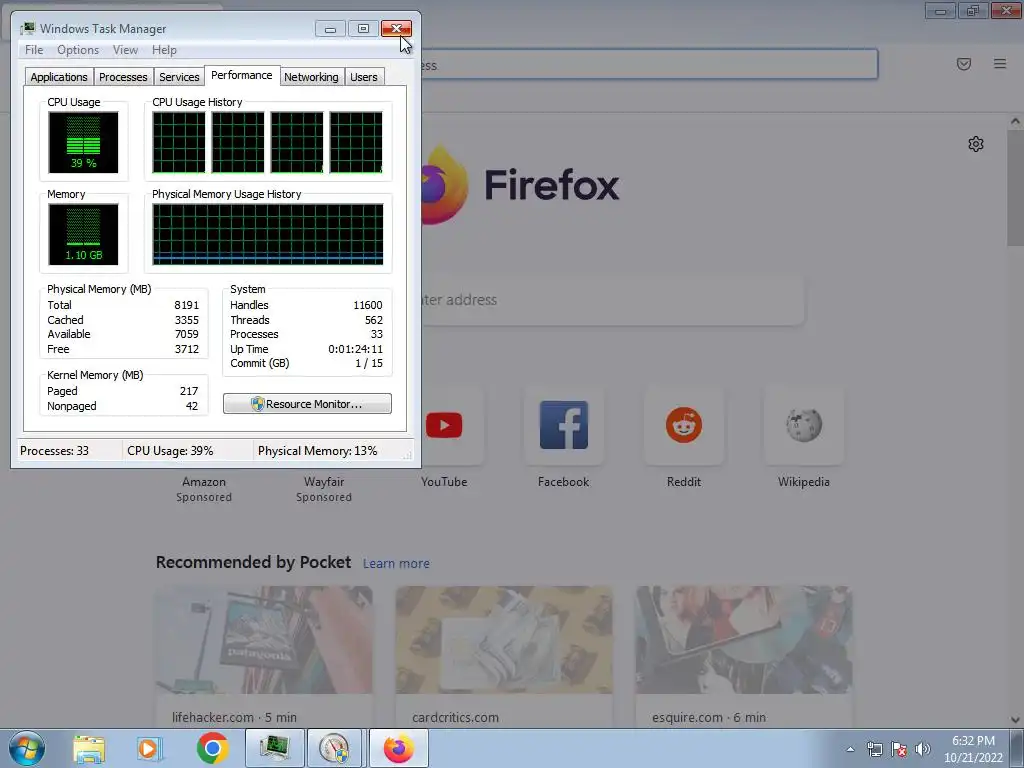This screenshot has width=1024, height=768.
Task: Open the Facebook shortcut tile in Firefox
Action: point(564,425)
